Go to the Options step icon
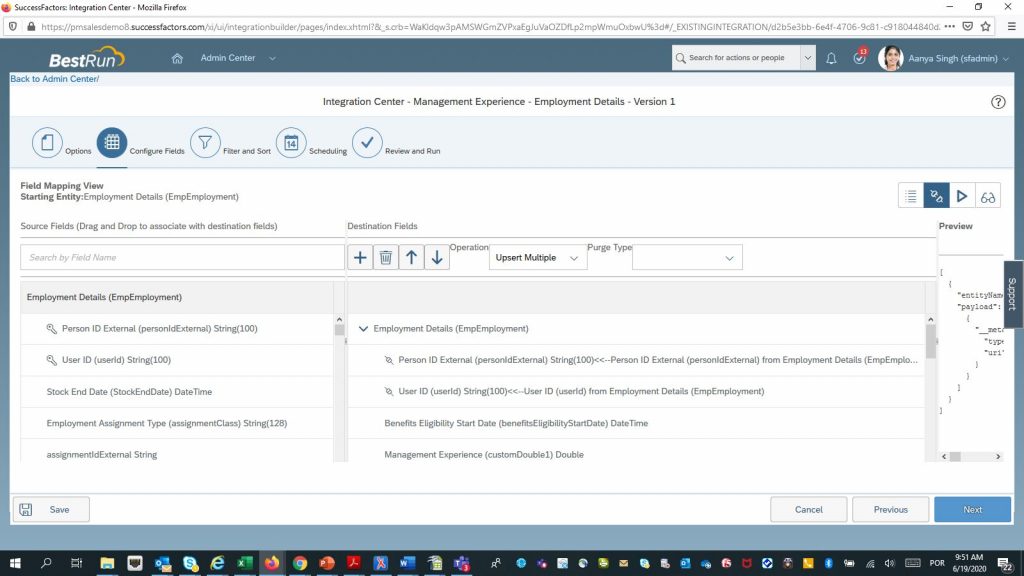The height and width of the screenshot is (576, 1024). click(47, 142)
